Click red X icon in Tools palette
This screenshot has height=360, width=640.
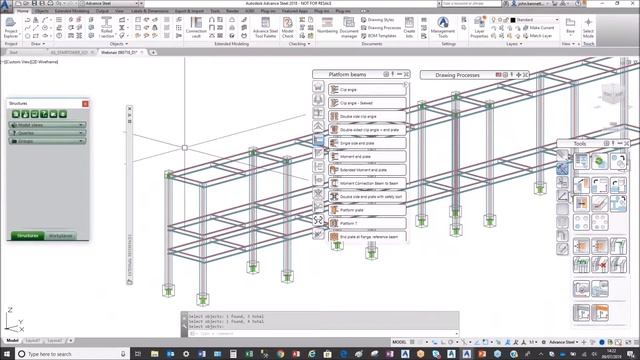[x=600, y=265]
